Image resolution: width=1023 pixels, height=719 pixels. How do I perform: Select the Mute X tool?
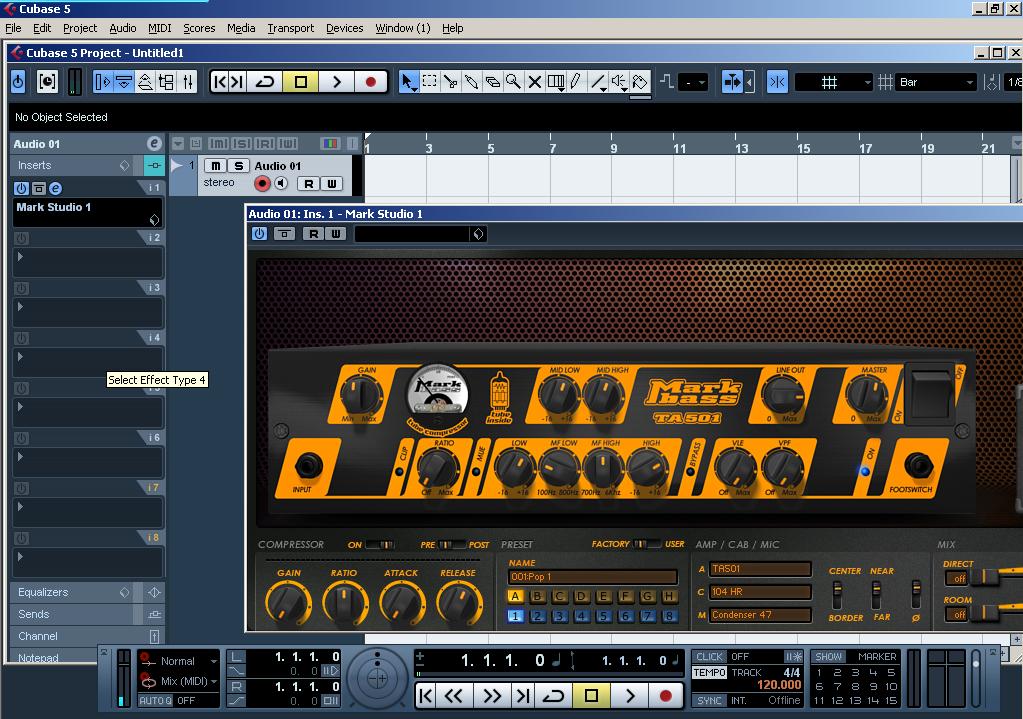coord(534,82)
